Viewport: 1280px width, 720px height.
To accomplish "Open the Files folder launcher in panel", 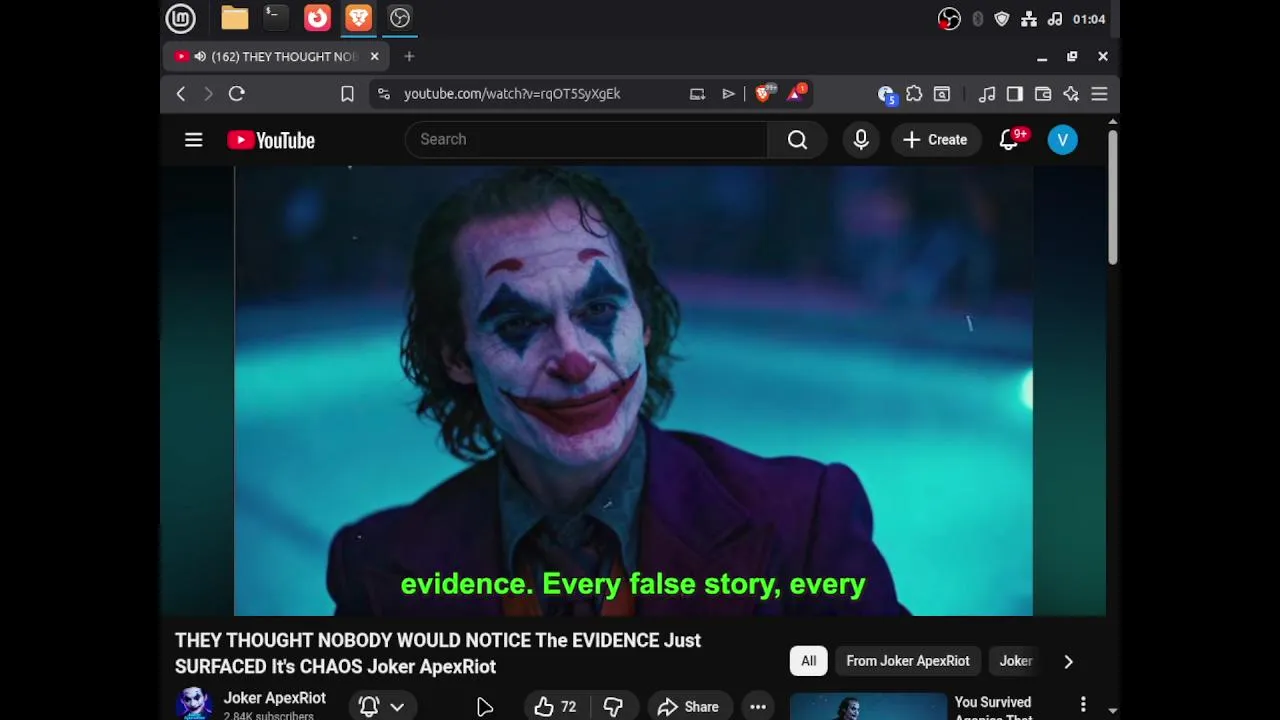I will tap(235, 18).
